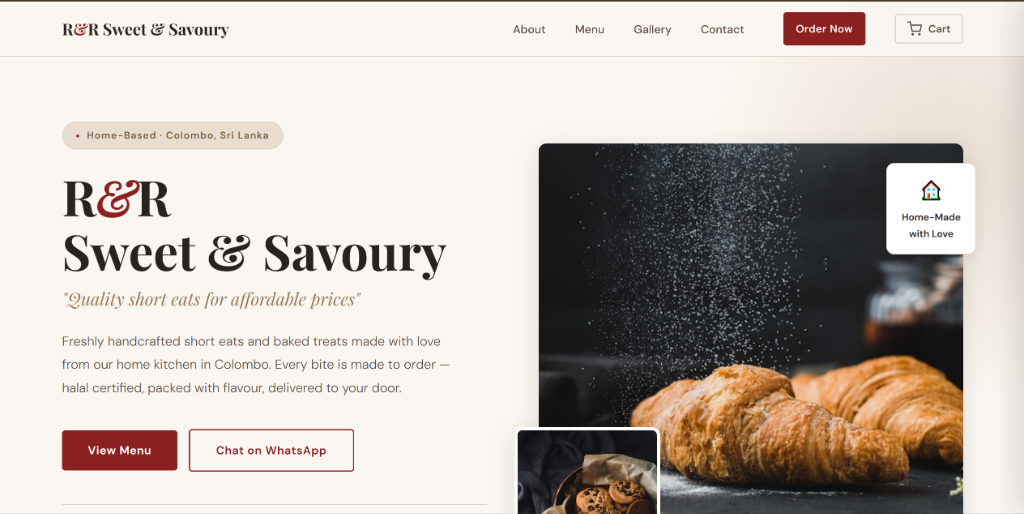Click the Home-Based Colombo, Sri Lanka badge

[x=172, y=135]
